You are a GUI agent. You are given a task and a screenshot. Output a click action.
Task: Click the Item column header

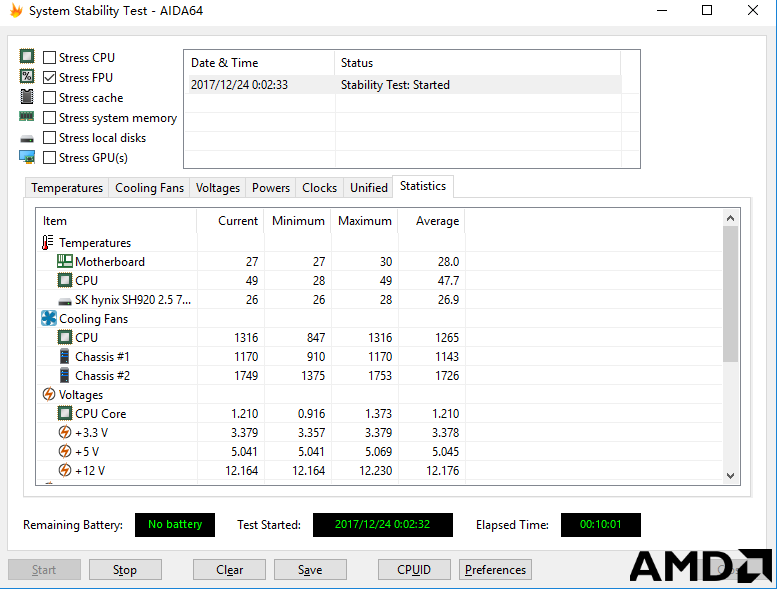[116, 221]
